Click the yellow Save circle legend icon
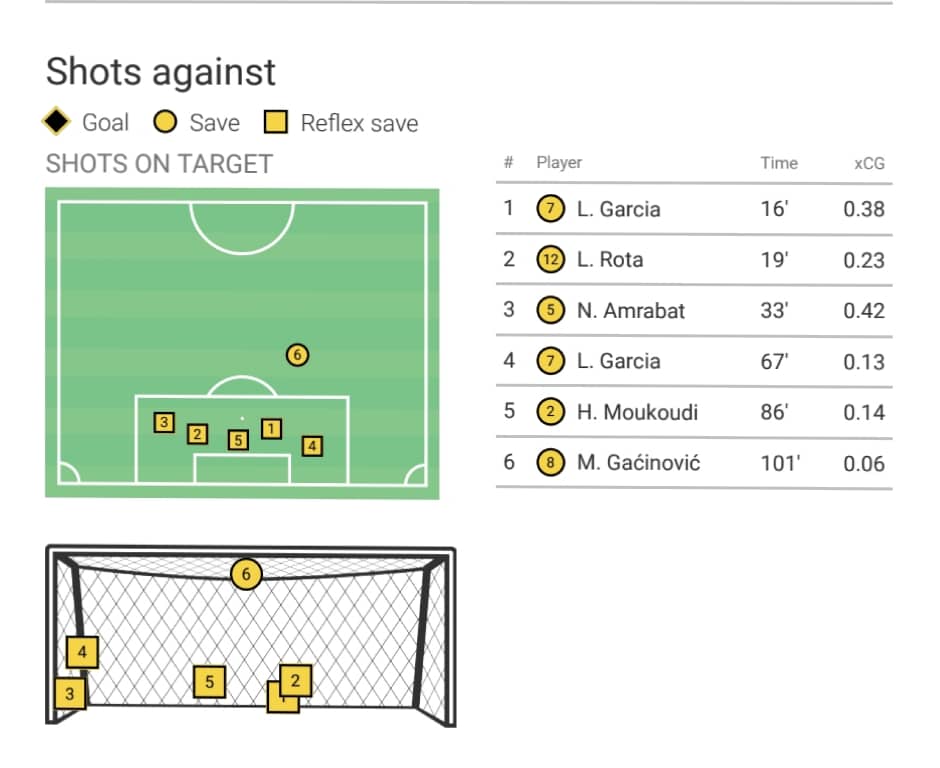940x768 pixels. tap(166, 122)
